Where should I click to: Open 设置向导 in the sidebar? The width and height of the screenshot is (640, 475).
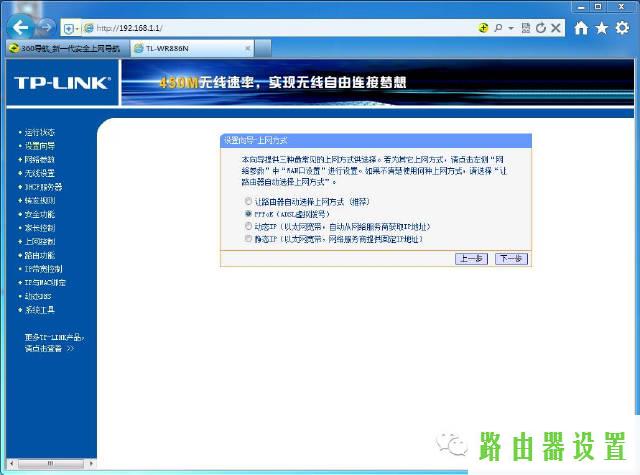click(40, 146)
